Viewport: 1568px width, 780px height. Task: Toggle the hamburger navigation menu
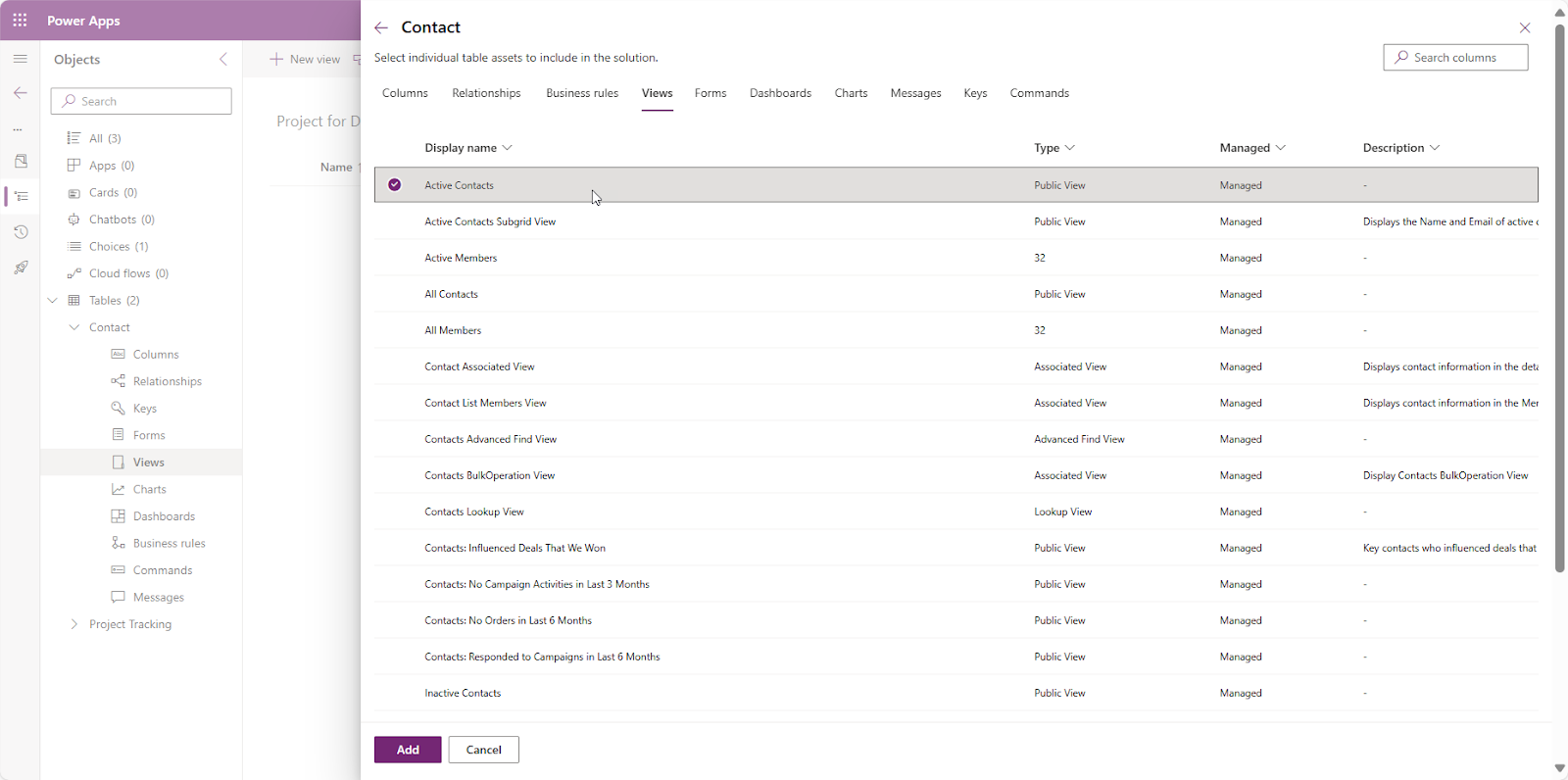tap(20, 59)
